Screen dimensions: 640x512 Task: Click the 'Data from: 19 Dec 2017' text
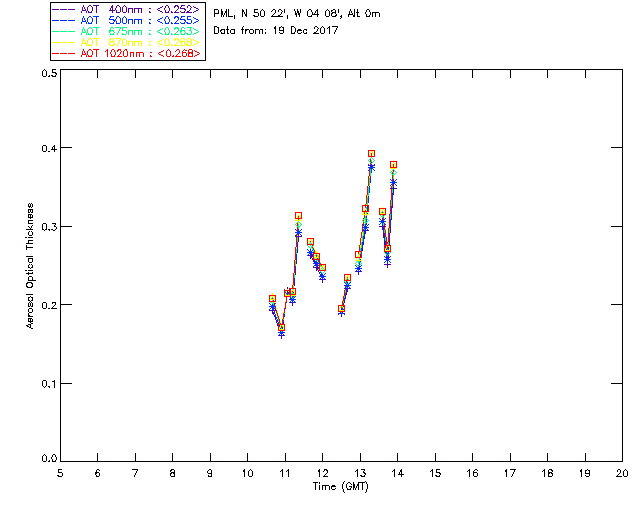pos(276,30)
